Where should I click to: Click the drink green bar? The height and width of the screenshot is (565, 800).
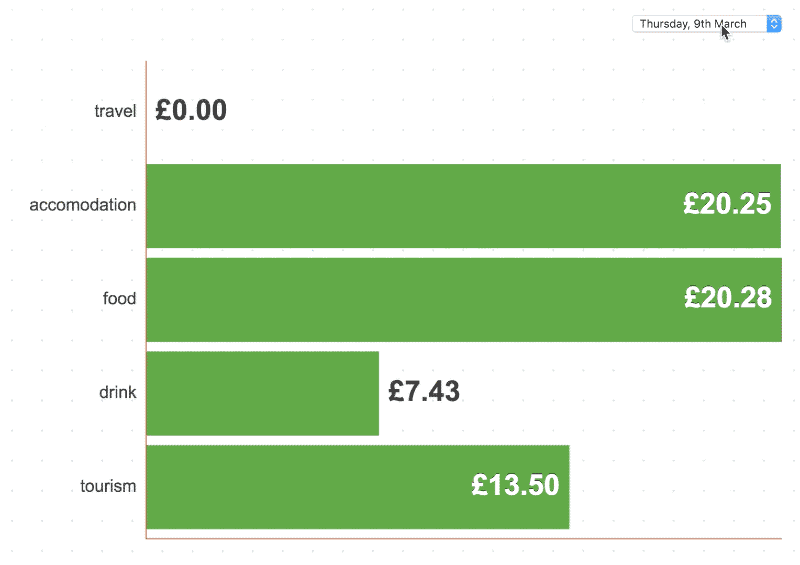(263, 394)
